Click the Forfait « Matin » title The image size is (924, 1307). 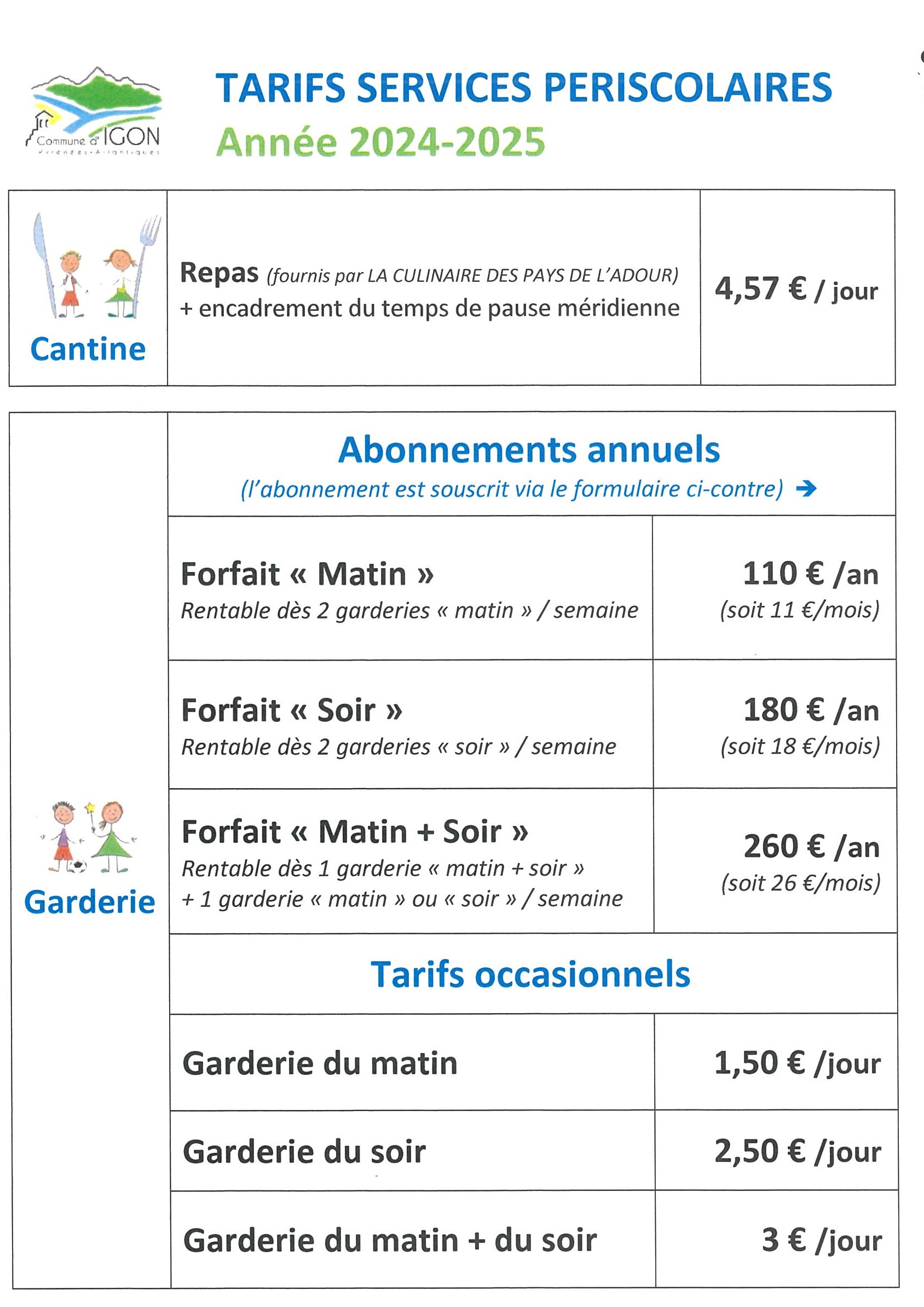[x=307, y=574]
